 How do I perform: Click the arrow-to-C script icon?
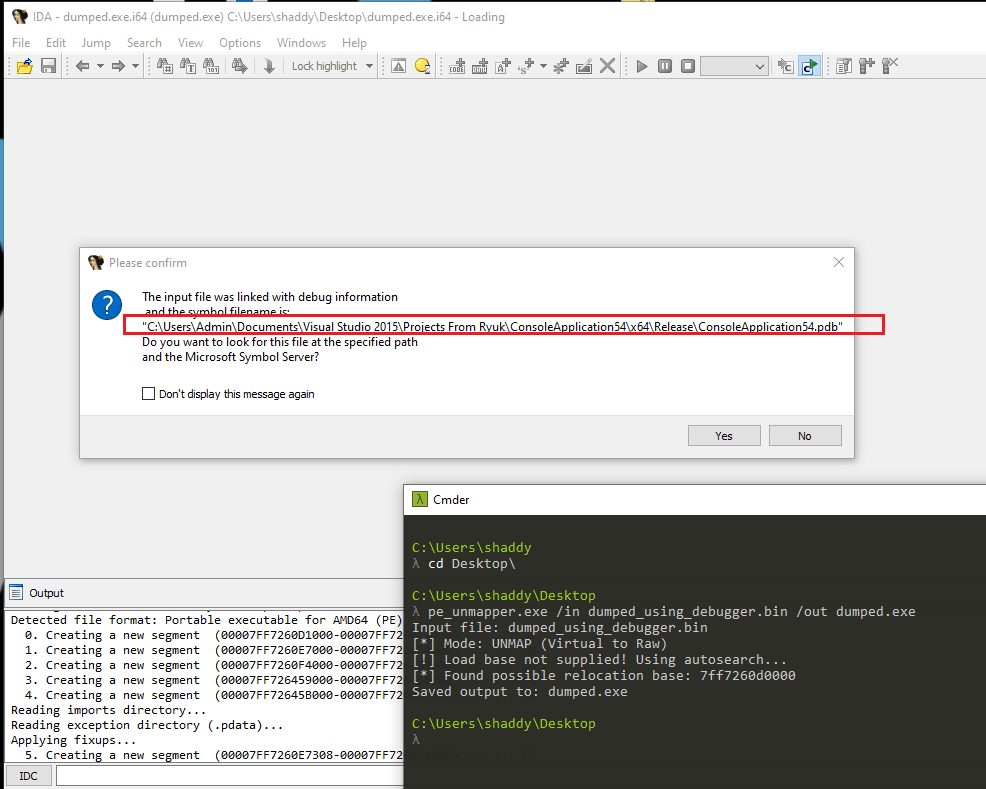785,66
